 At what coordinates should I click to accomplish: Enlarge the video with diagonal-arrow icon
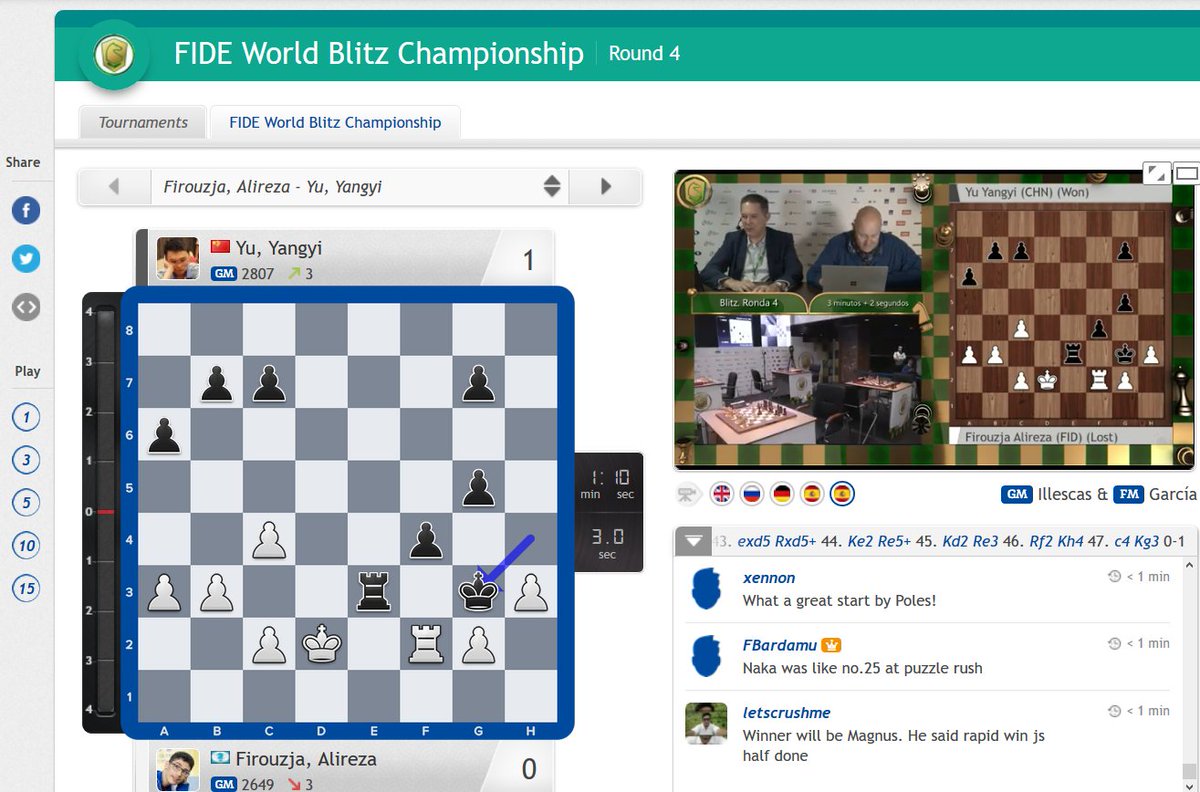tap(1157, 173)
